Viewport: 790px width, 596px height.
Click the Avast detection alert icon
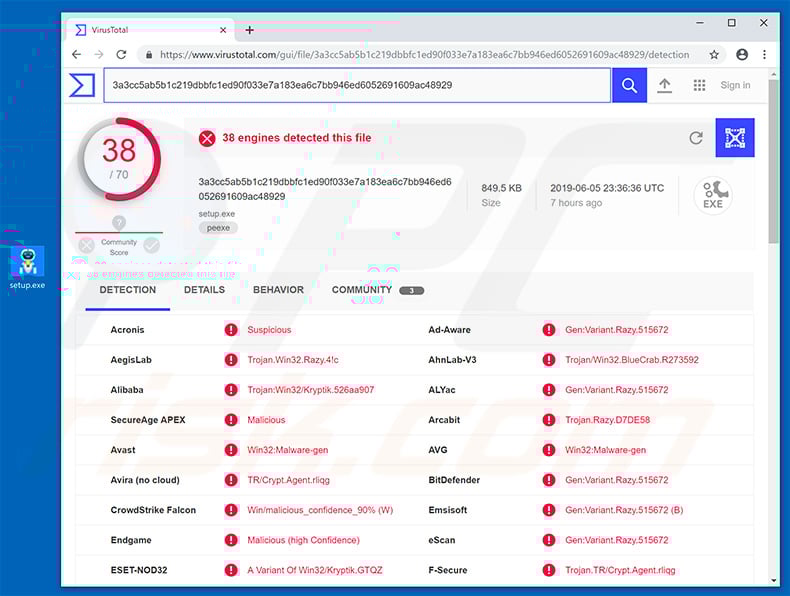coord(231,450)
